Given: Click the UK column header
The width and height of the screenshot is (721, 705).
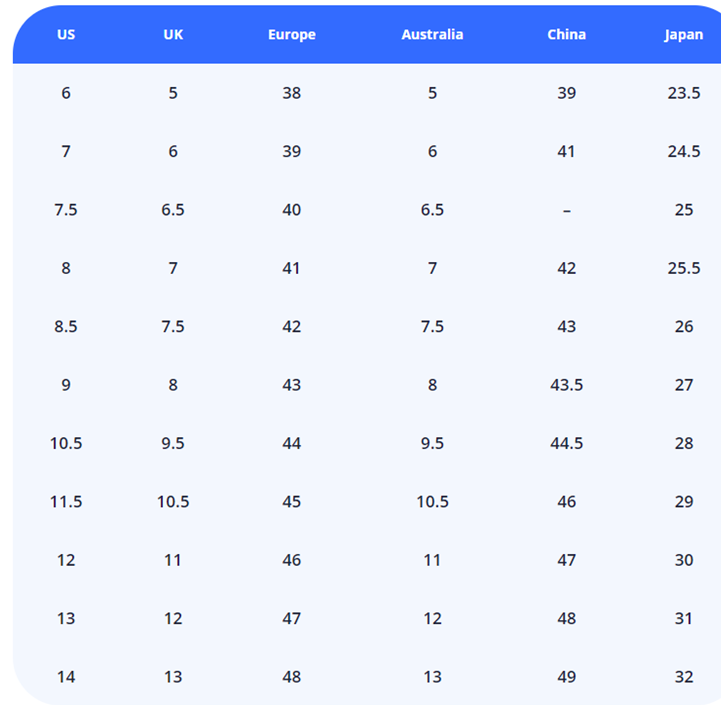Looking at the screenshot, I should click(x=173, y=34).
